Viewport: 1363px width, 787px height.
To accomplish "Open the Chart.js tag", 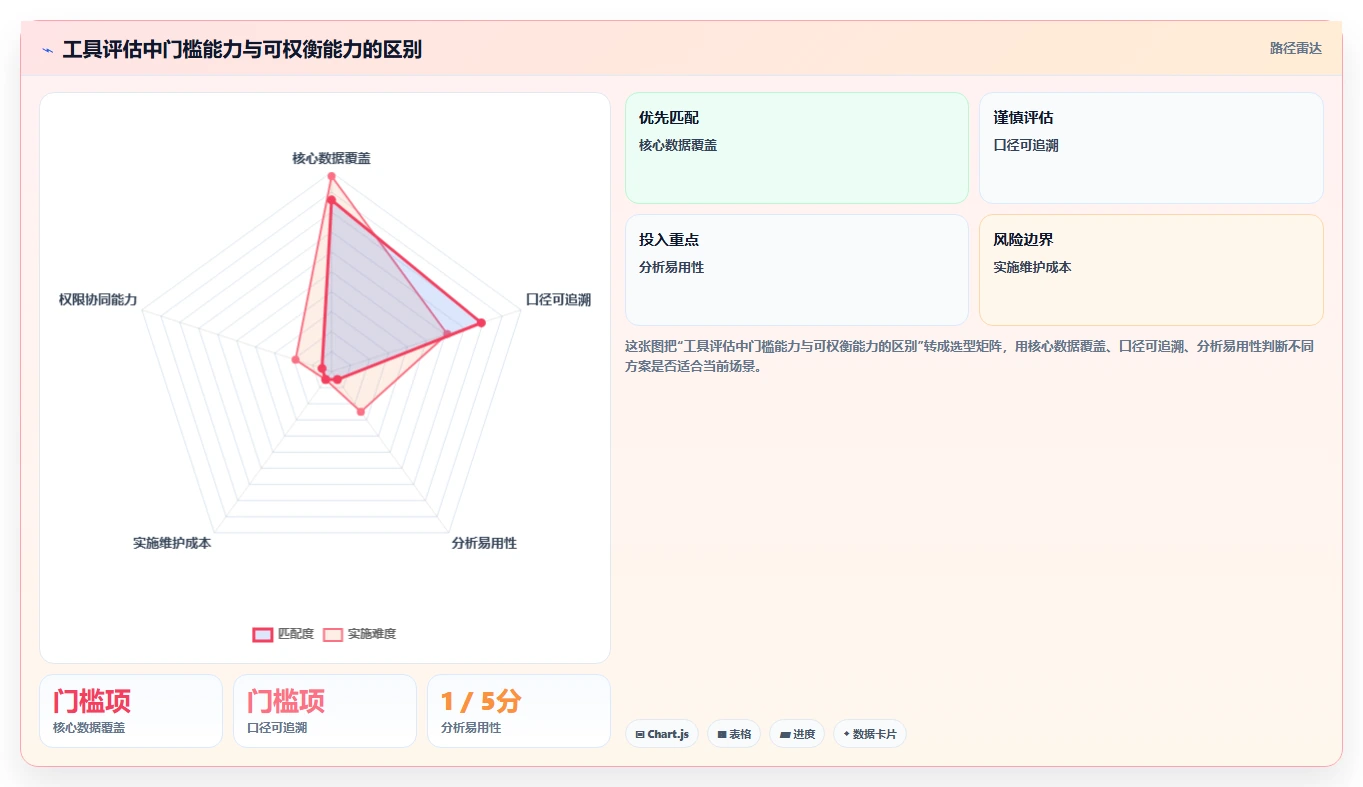I will coord(662,734).
